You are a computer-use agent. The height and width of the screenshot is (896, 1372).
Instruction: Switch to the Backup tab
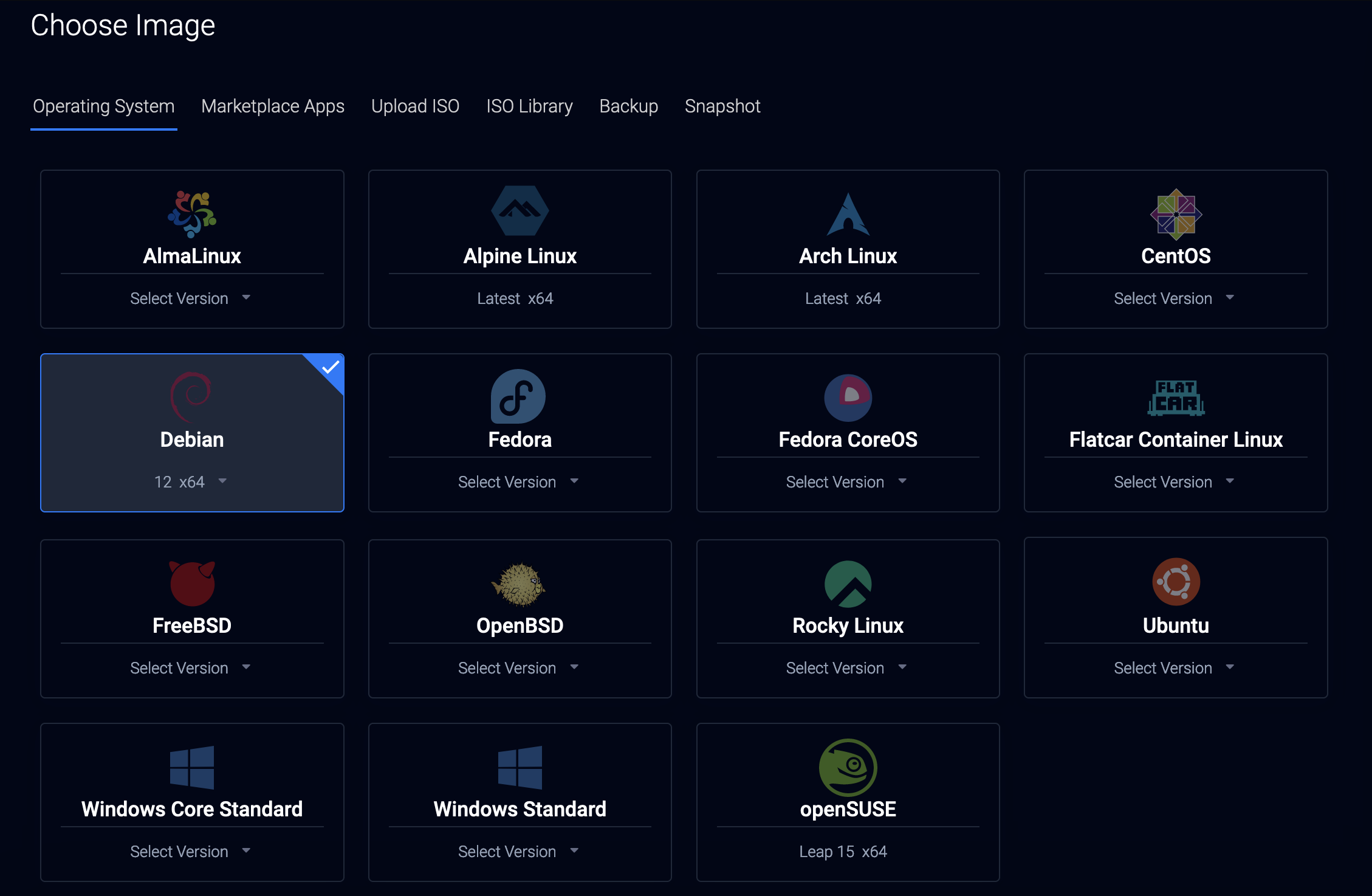(629, 106)
